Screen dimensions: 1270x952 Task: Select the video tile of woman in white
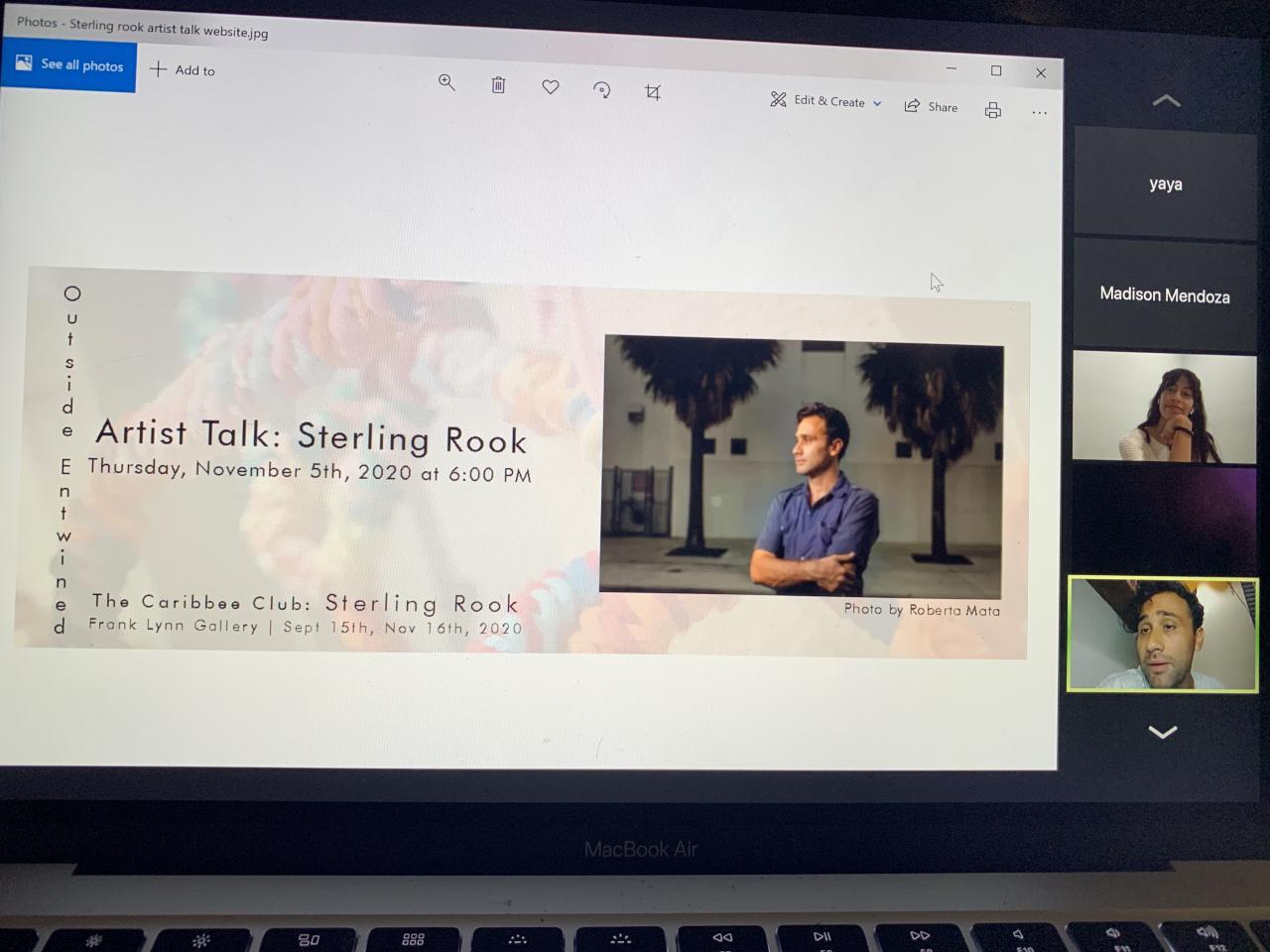coord(1165,407)
